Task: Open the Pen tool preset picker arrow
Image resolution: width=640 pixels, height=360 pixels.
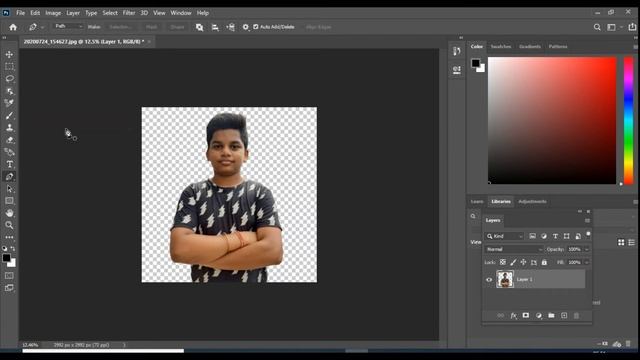Action: tap(42, 27)
